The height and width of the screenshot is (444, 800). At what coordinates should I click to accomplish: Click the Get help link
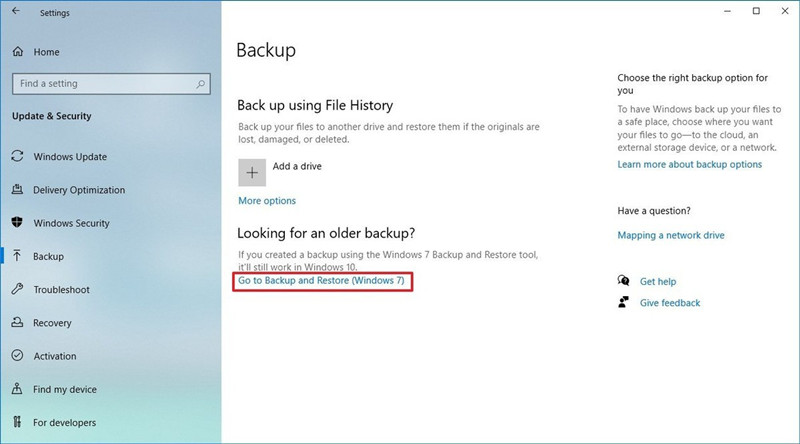pos(658,282)
